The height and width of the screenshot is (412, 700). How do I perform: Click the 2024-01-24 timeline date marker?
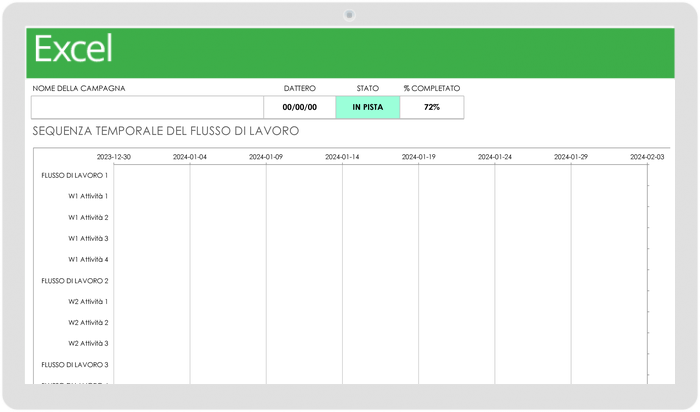(x=495, y=157)
